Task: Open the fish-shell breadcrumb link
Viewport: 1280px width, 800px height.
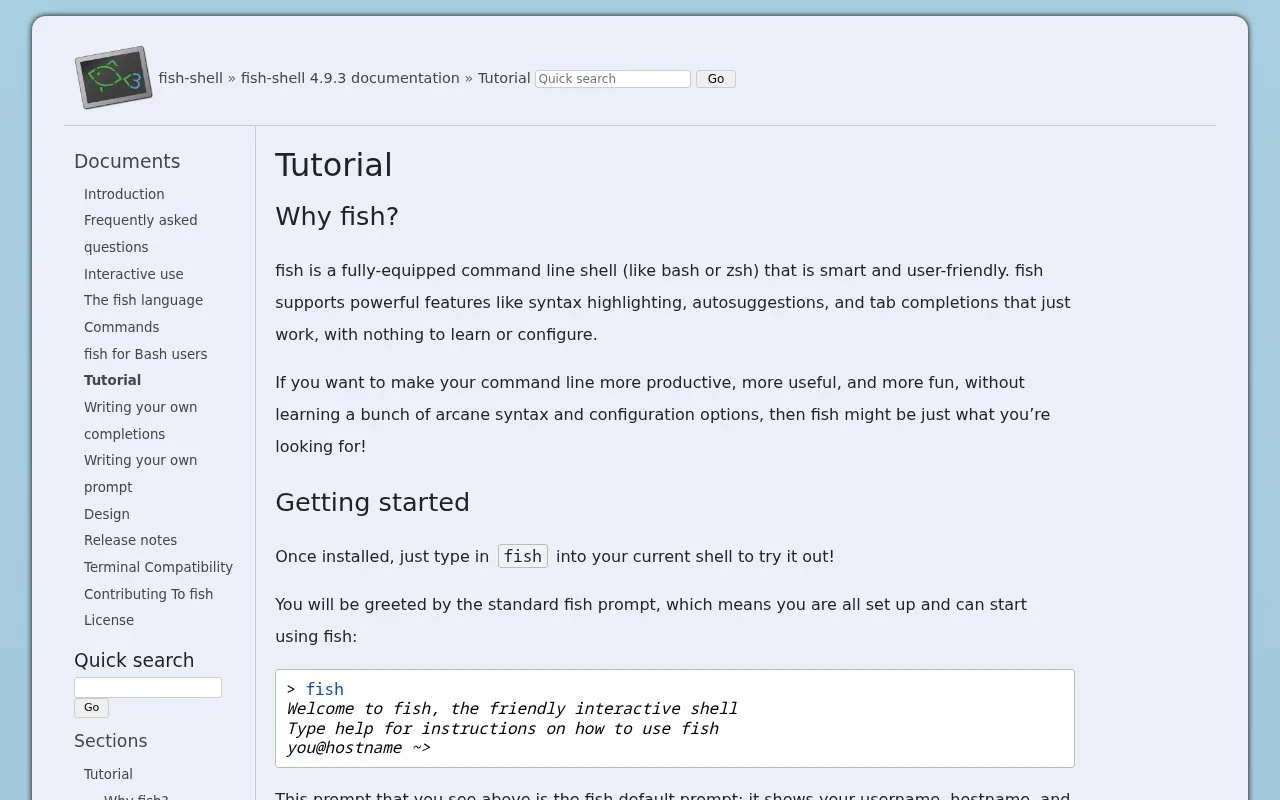Action: pyautogui.click(x=190, y=78)
